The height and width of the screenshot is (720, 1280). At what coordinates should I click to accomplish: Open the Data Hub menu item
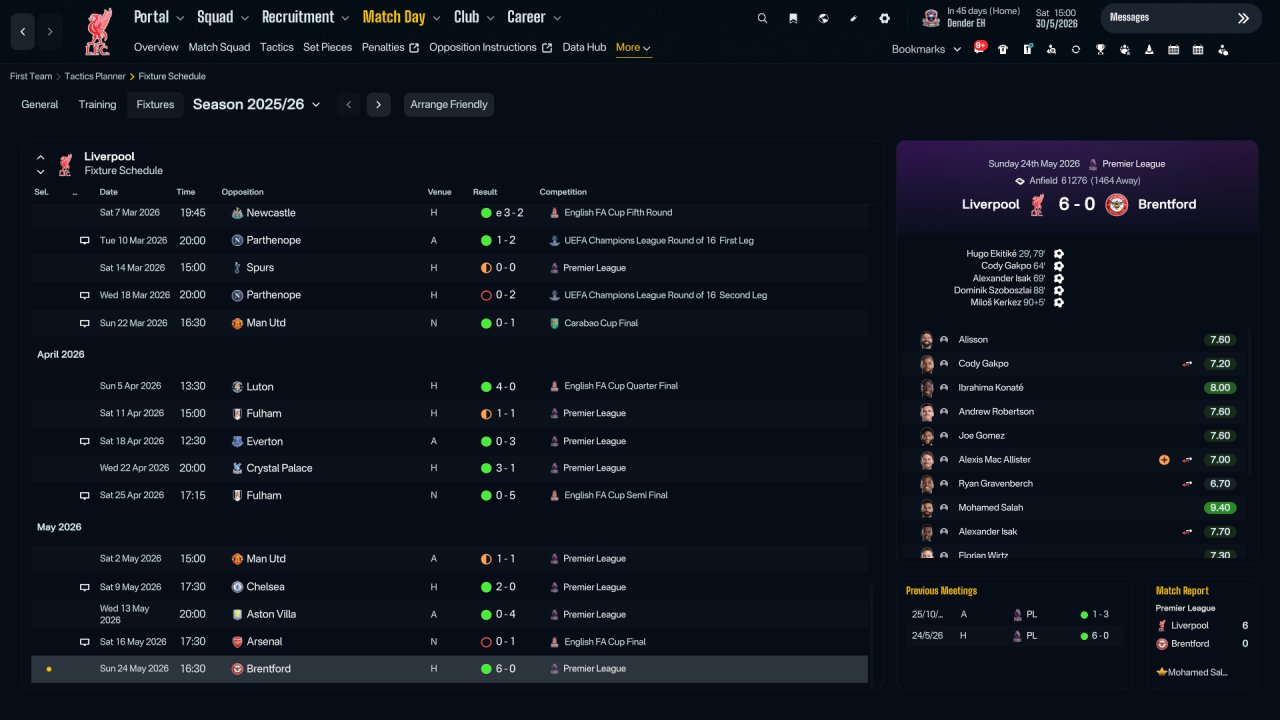[584, 47]
